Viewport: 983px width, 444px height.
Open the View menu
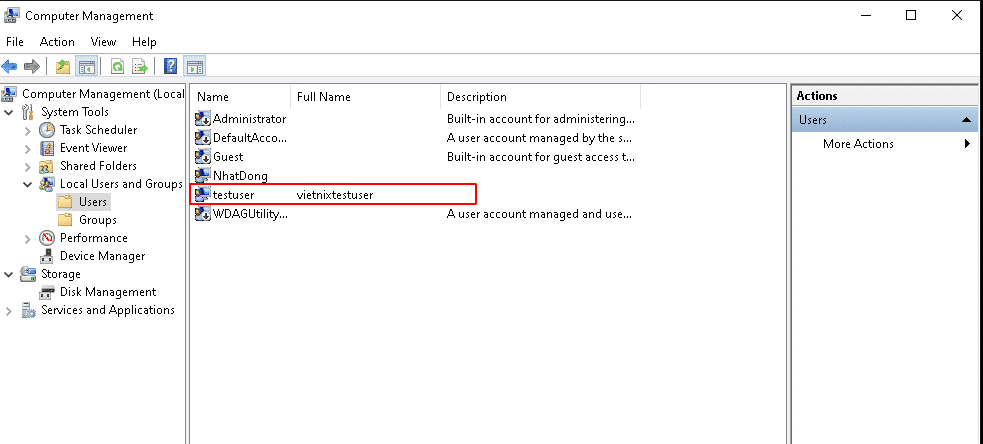(103, 42)
